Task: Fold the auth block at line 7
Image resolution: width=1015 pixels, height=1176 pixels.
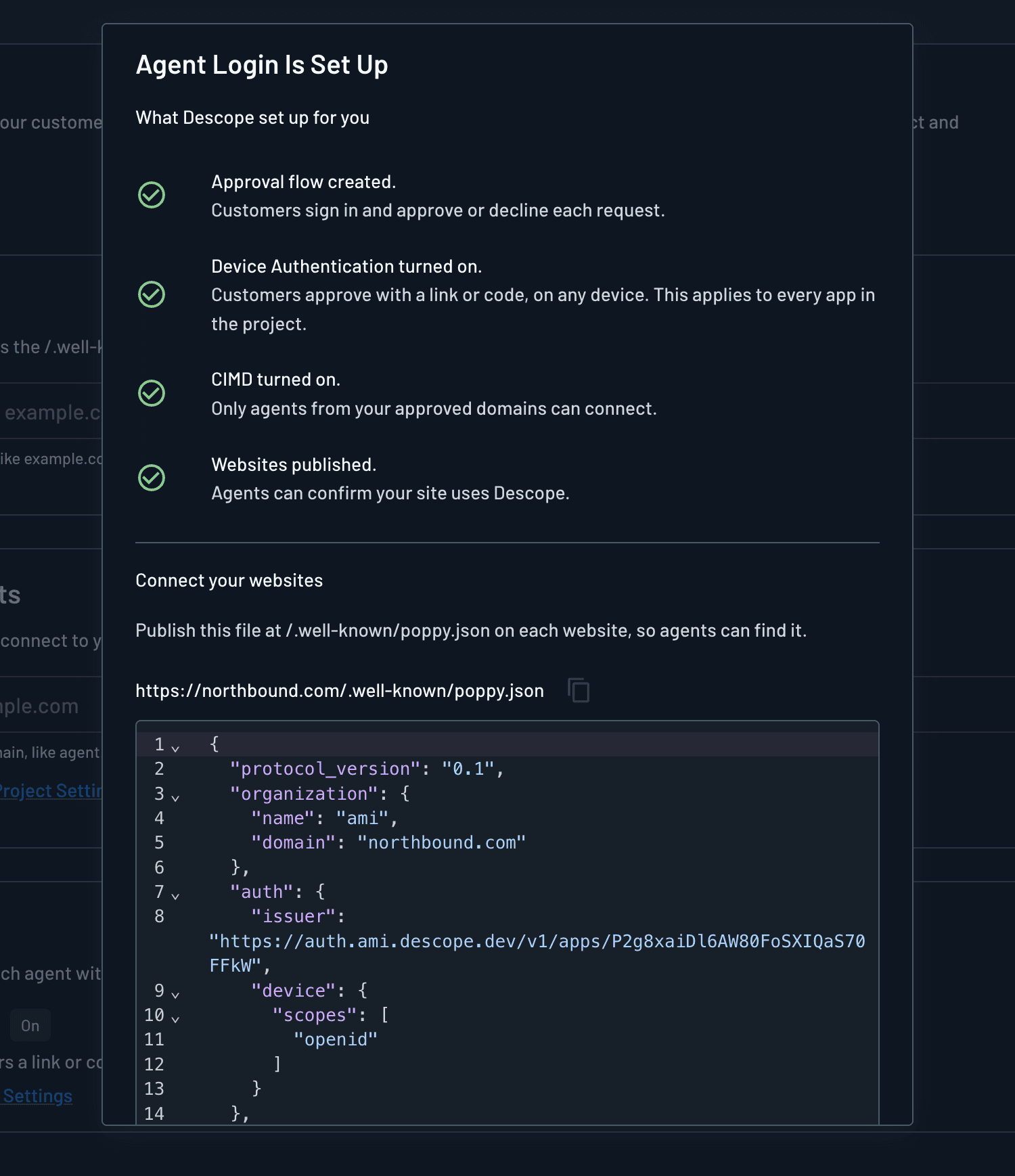Action: [x=175, y=896]
